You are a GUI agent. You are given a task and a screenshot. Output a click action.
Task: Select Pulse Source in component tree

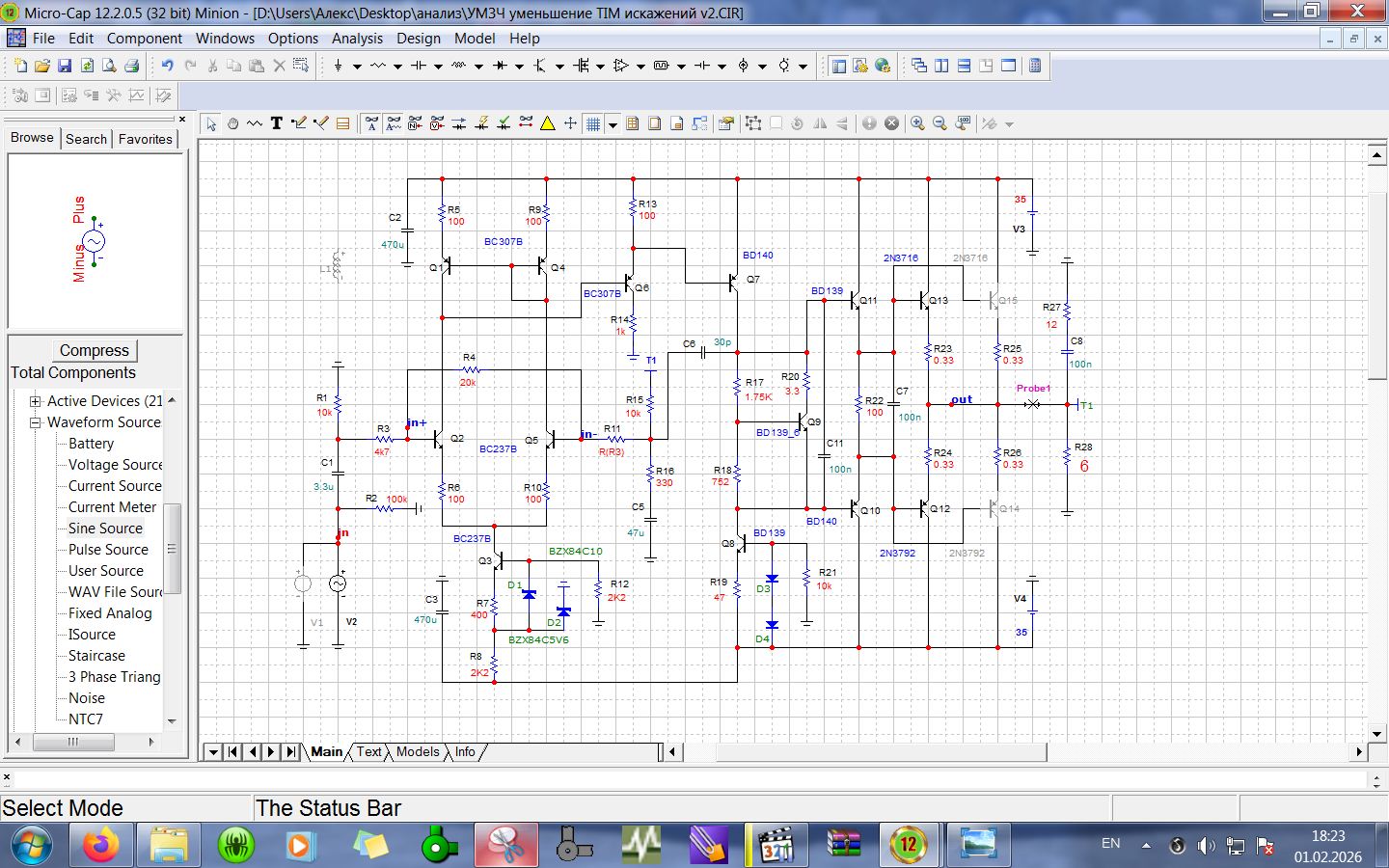108,550
